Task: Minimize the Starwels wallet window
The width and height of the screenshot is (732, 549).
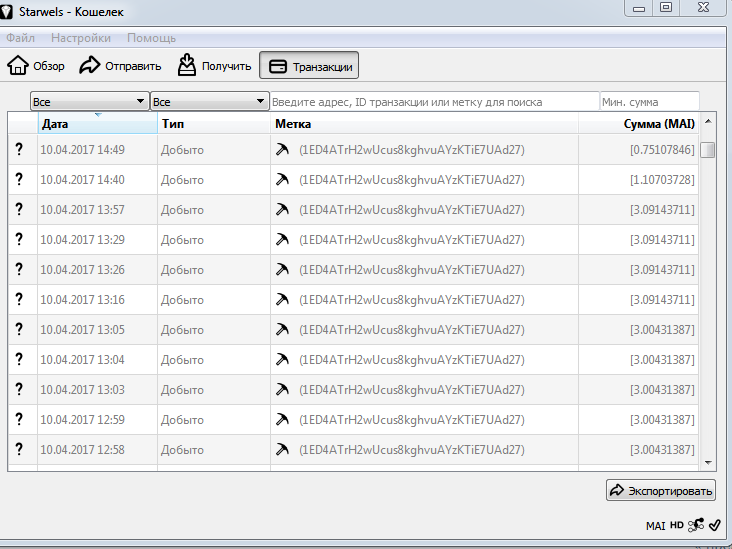Action: [639, 8]
